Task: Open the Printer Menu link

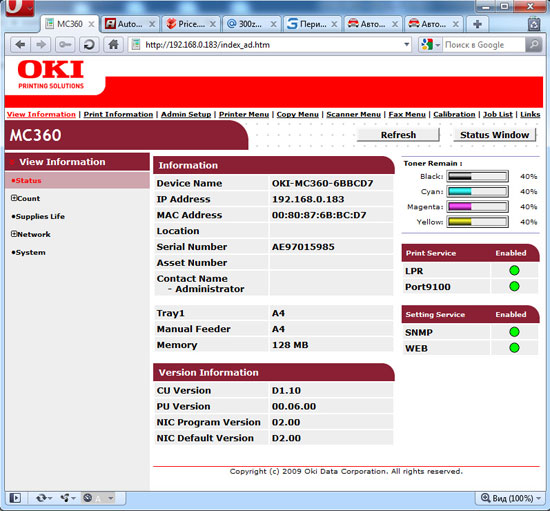Action: 244,114
